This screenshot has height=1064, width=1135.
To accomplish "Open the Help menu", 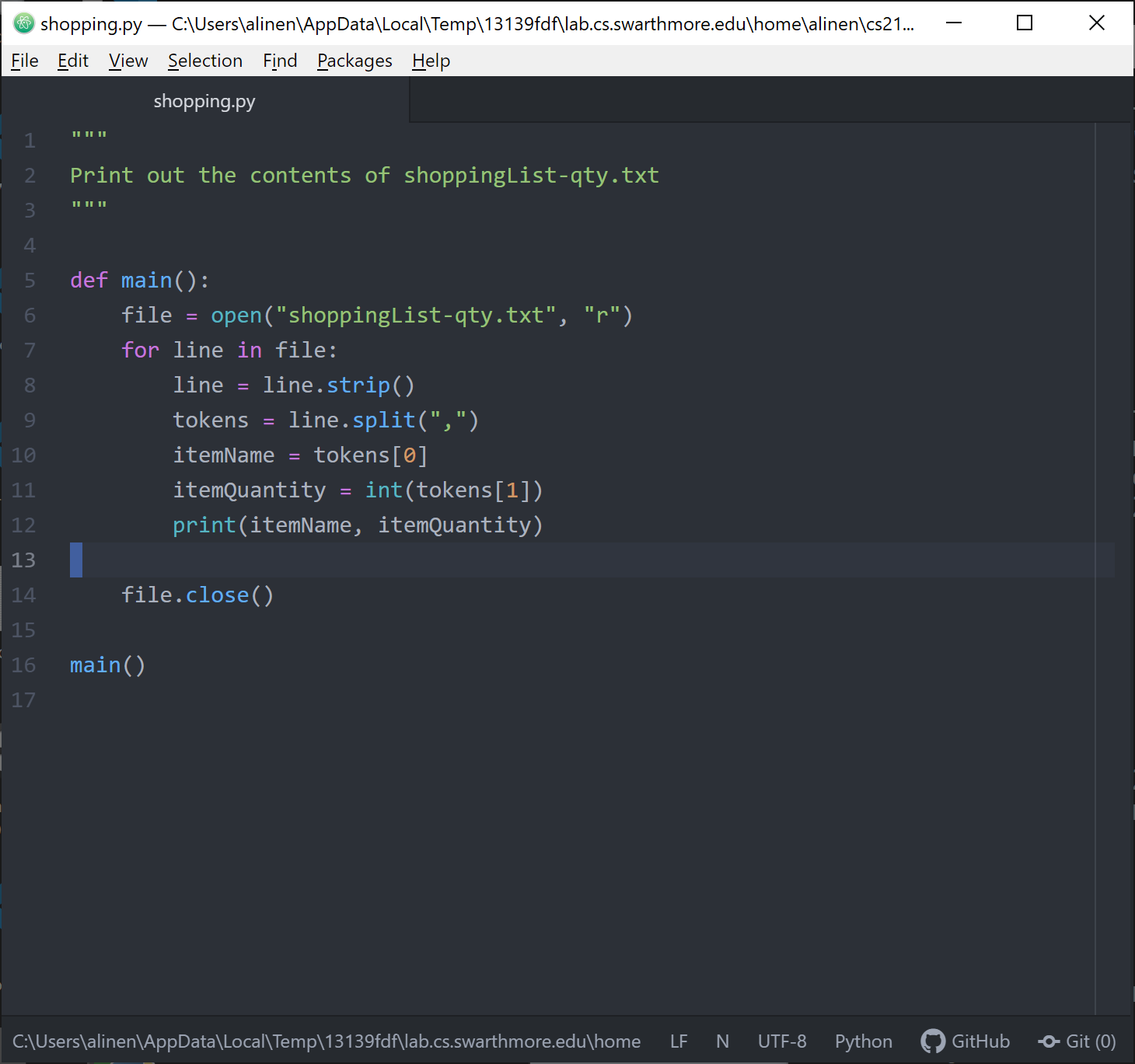I will pyautogui.click(x=431, y=61).
